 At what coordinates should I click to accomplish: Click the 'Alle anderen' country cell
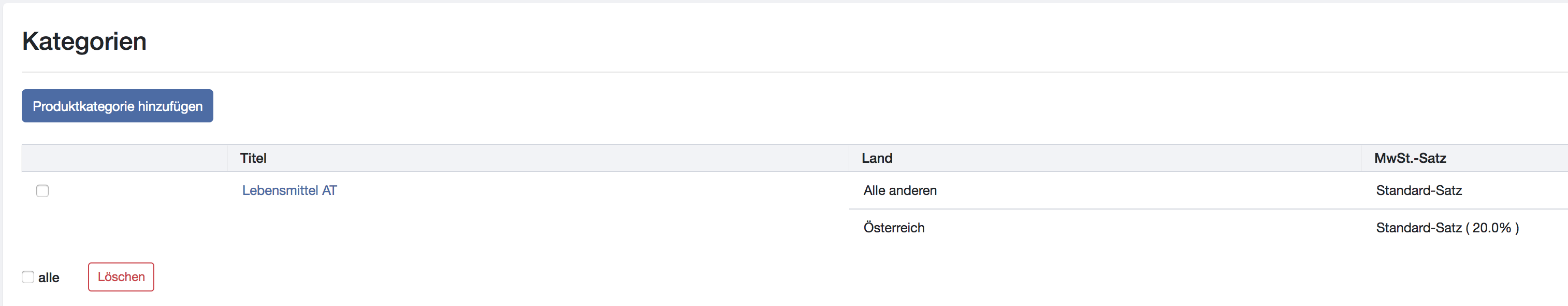click(x=899, y=191)
